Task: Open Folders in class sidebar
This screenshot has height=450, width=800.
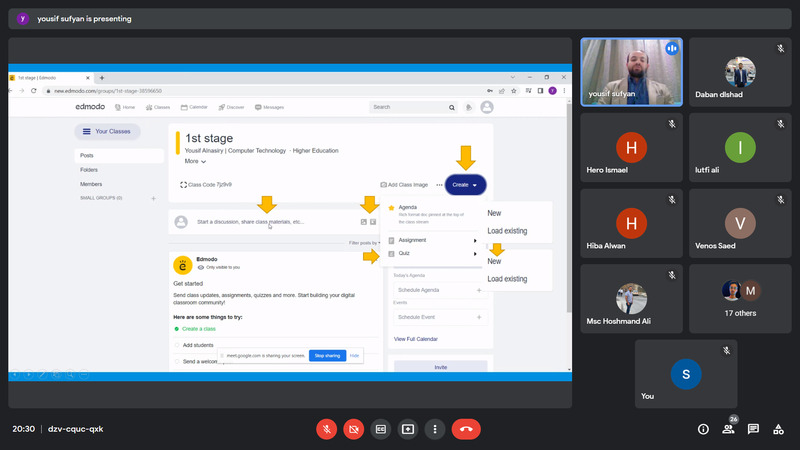Action: pyautogui.click(x=89, y=170)
